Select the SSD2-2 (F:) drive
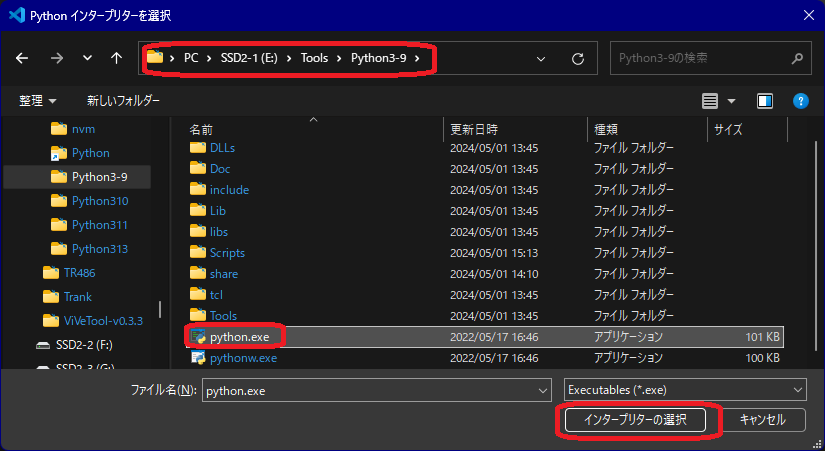The image size is (825, 451). [74, 345]
